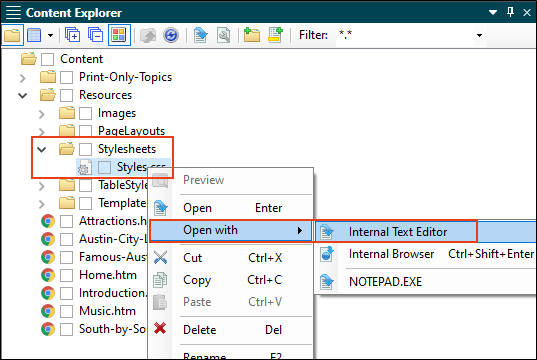Toggle the colored tiles view icon
This screenshot has height=360, width=537.
coord(119,35)
